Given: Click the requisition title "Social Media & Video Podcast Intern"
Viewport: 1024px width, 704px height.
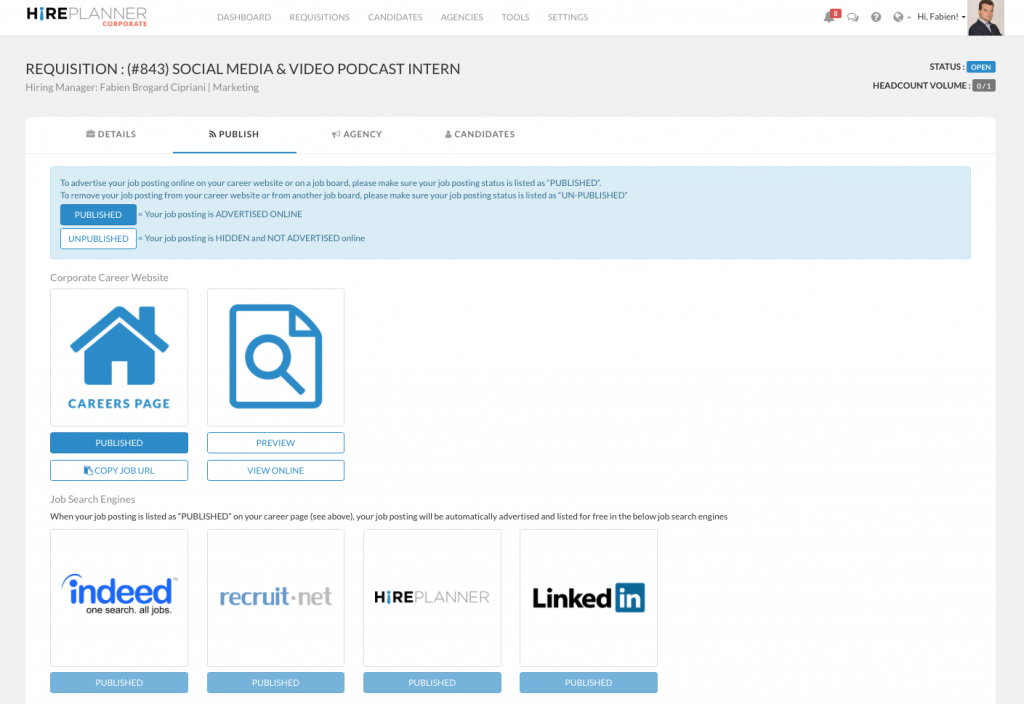Looking at the screenshot, I should point(316,69).
